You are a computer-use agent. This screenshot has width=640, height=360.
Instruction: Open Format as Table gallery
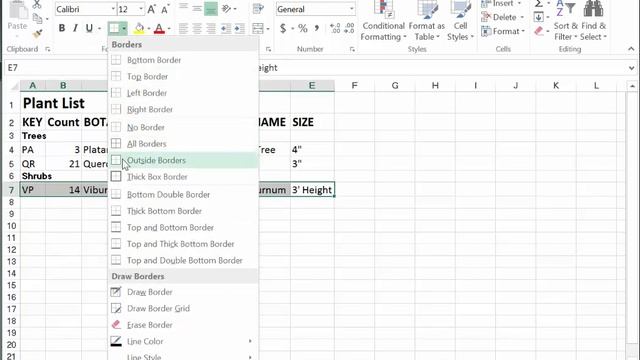coord(427,21)
